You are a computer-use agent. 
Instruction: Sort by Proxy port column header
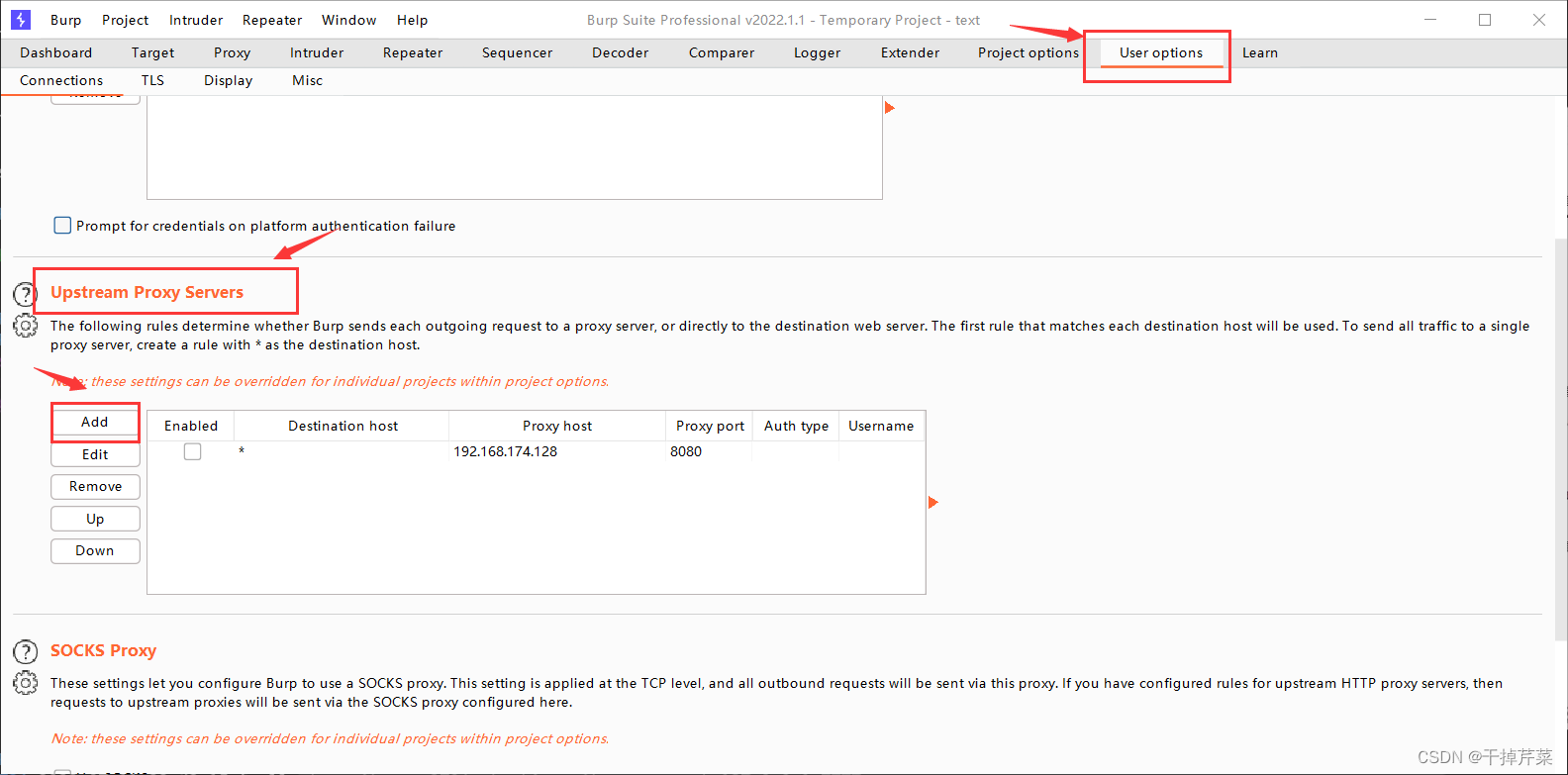[710, 426]
